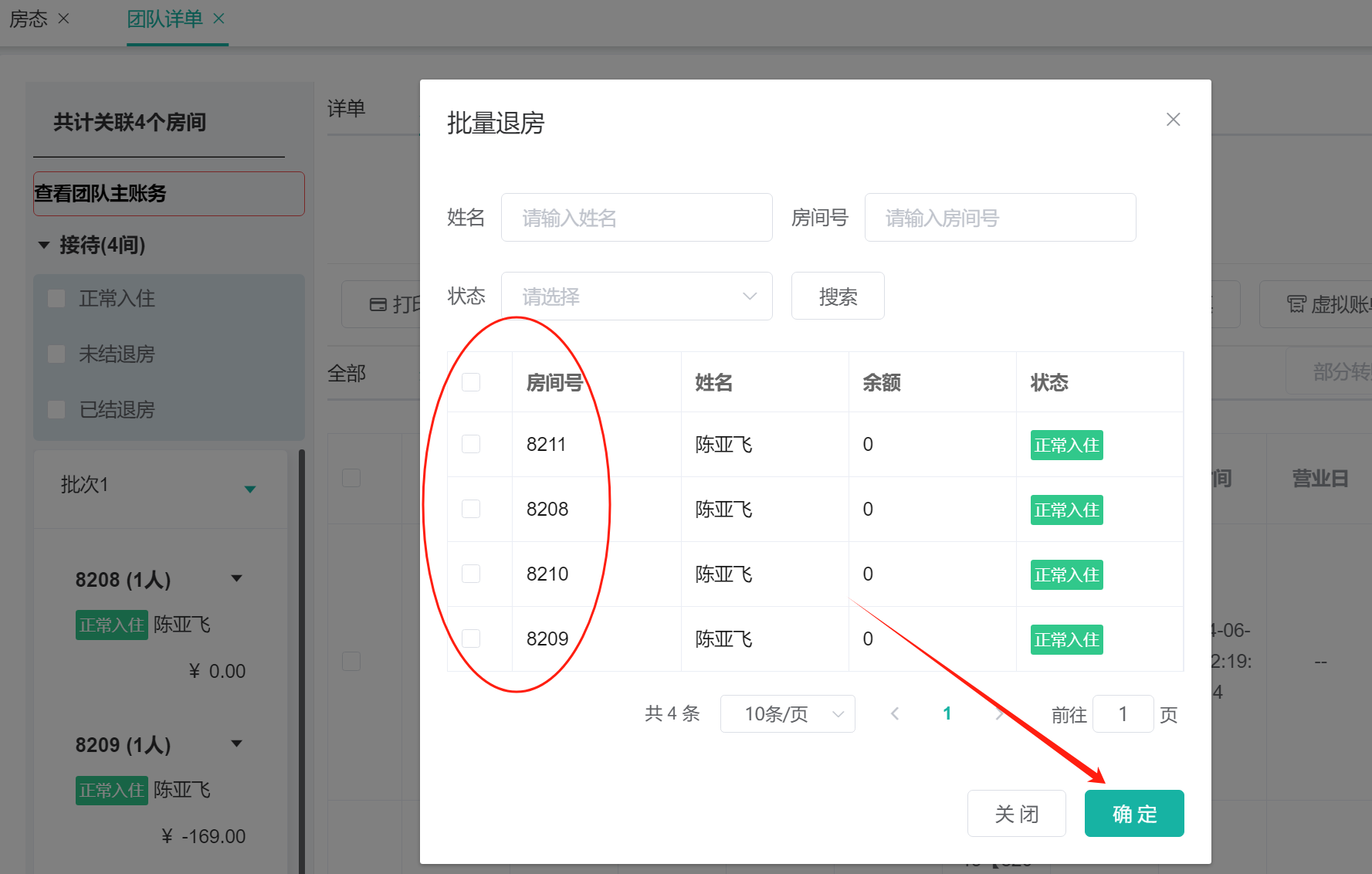Screen dimensions: 1372x874
Task: Select the 全部 tab behind the dialog
Action: click(347, 374)
